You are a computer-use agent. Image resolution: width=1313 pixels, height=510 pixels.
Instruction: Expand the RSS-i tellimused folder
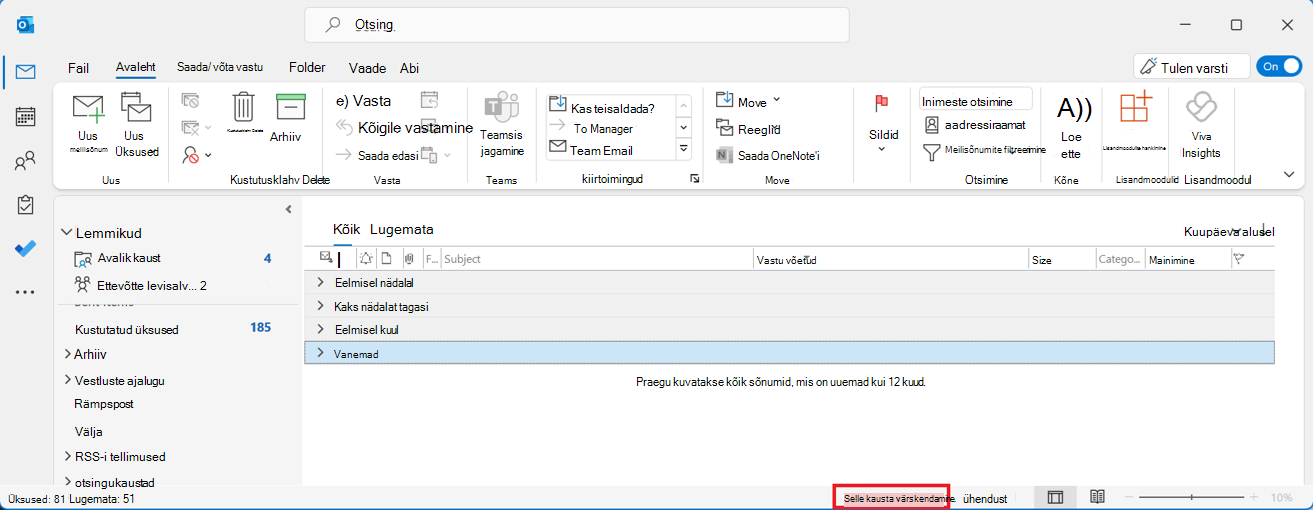[x=67, y=456]
